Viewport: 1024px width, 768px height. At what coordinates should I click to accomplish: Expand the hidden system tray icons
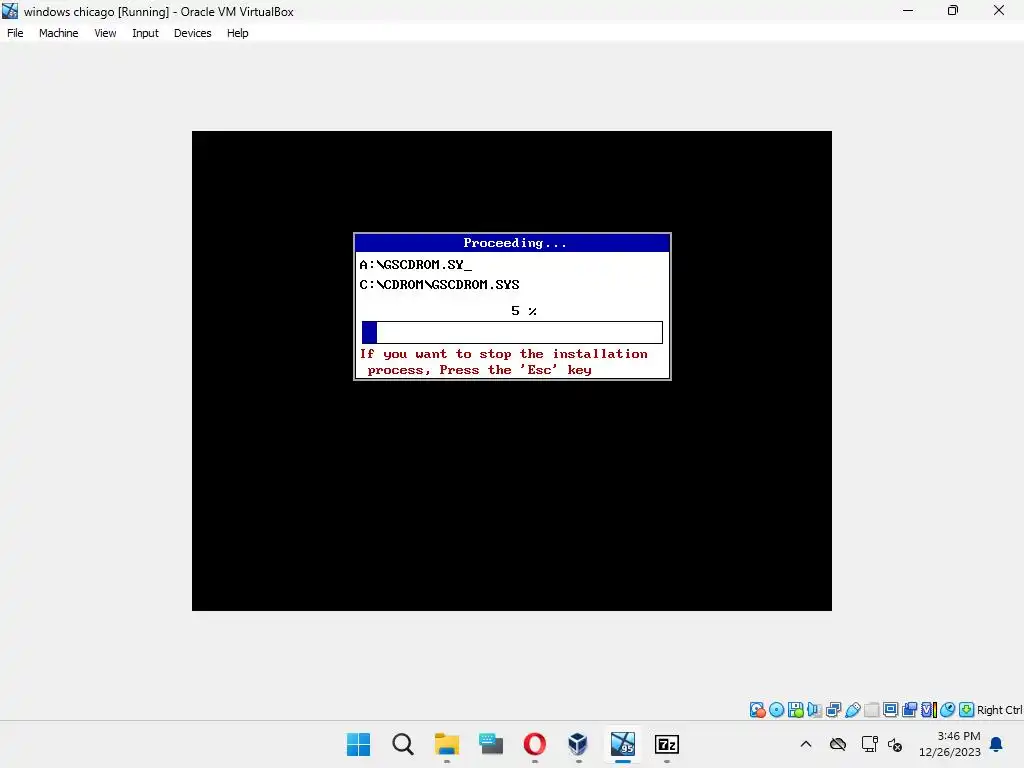coord(806,744)
